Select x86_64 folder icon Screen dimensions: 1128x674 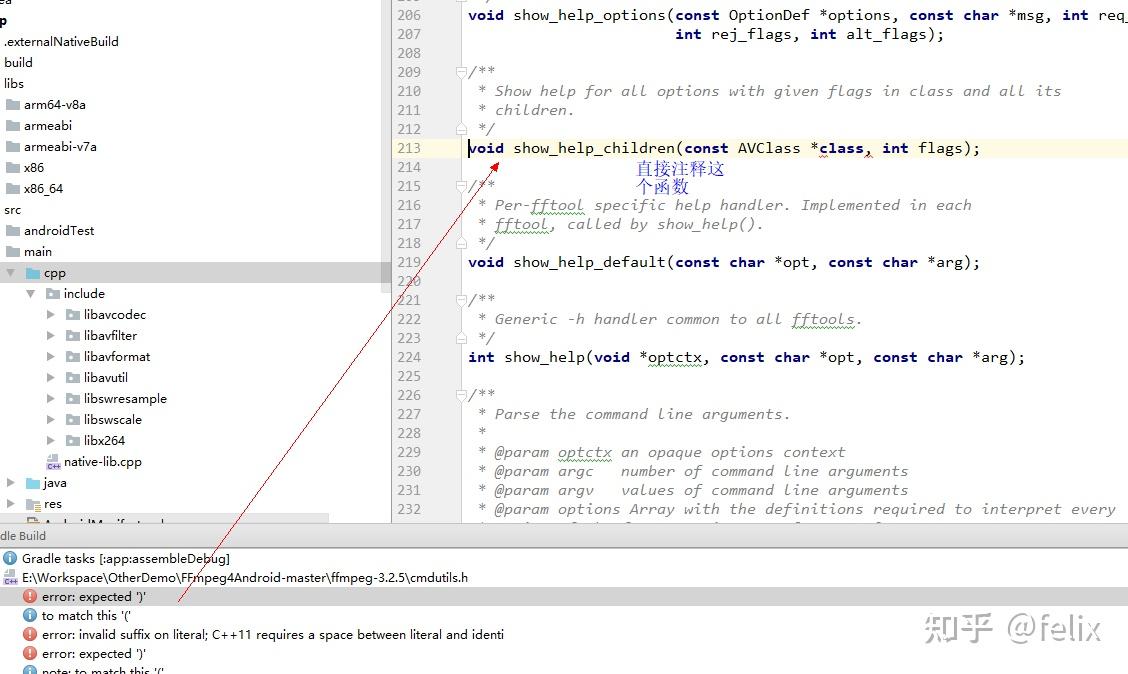pos(13,188)
